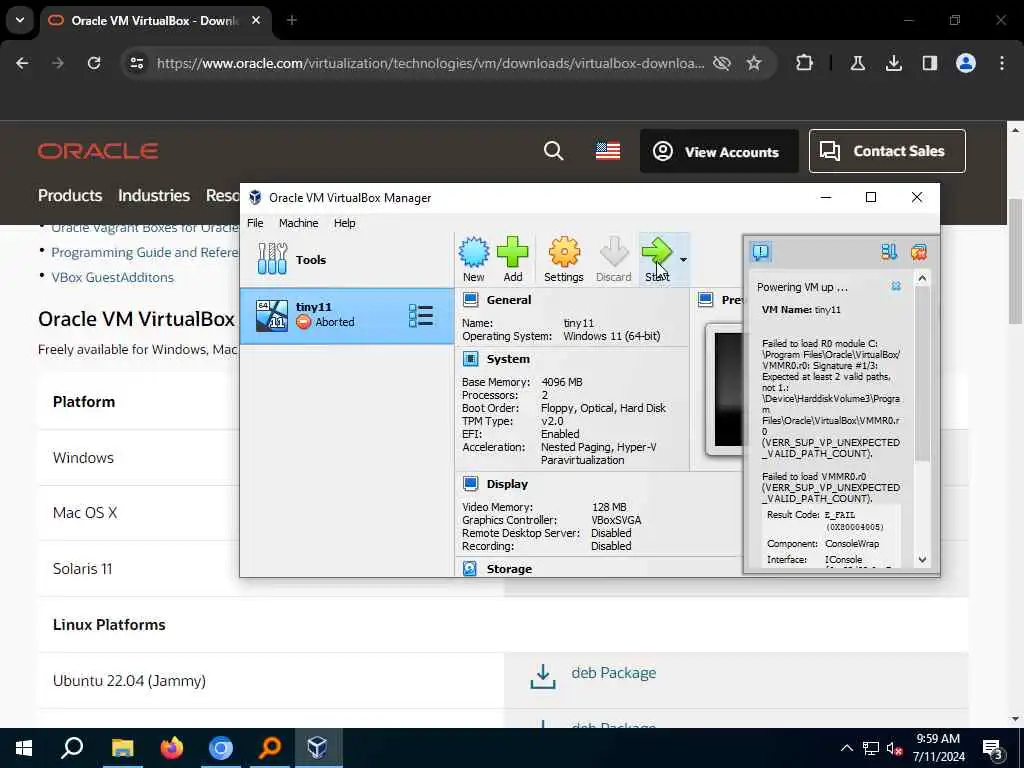This screenshot has width=1024, height=768.
Task: Open the VBox GuestAdditons link
Action: point(112,277)
